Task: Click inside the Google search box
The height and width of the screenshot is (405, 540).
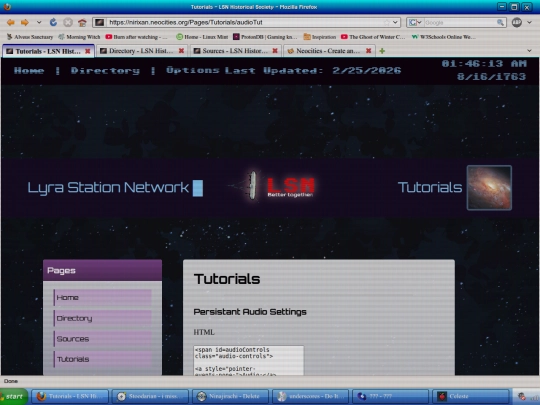Action: [460, 22]
